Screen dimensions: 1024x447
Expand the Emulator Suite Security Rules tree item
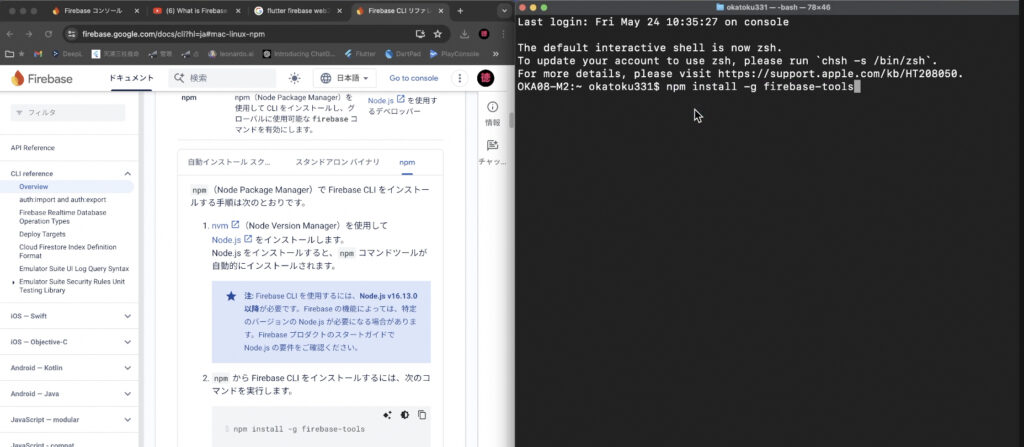13,282
